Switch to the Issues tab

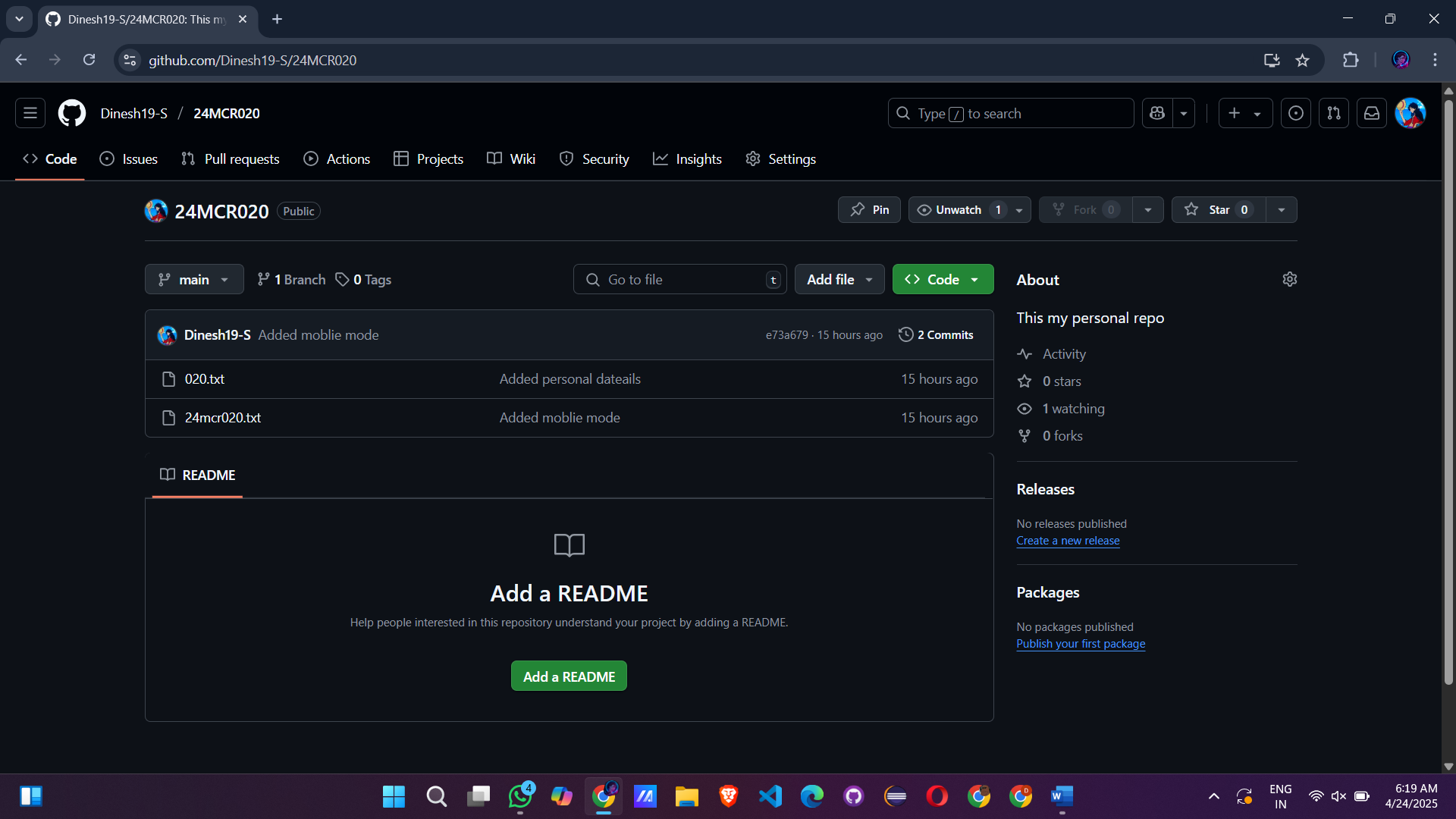[x=129, y=159]
